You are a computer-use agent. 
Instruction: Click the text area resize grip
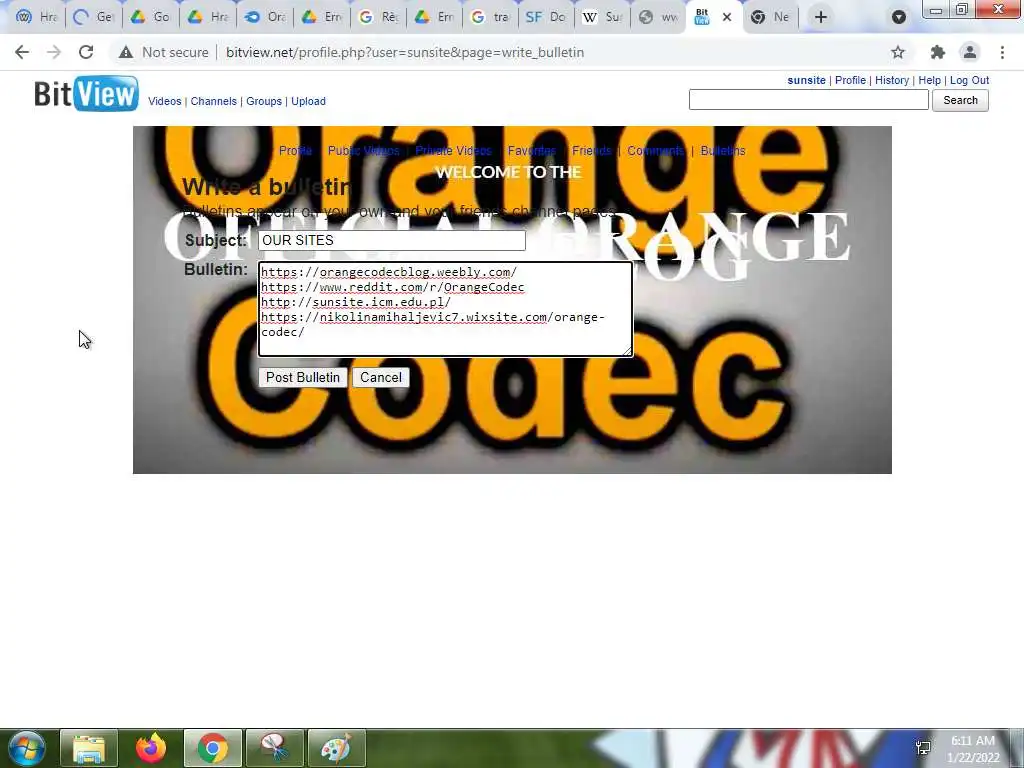click(x=628, y=351)
